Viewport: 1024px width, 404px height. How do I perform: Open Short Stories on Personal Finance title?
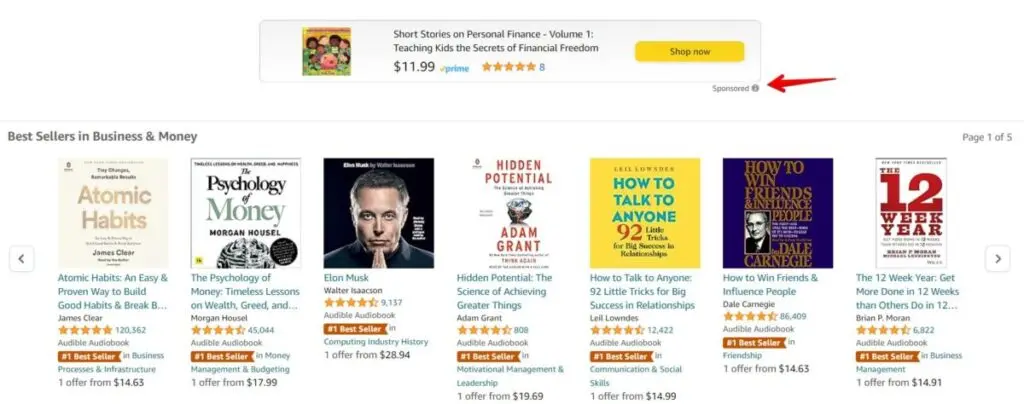point(495,40)
